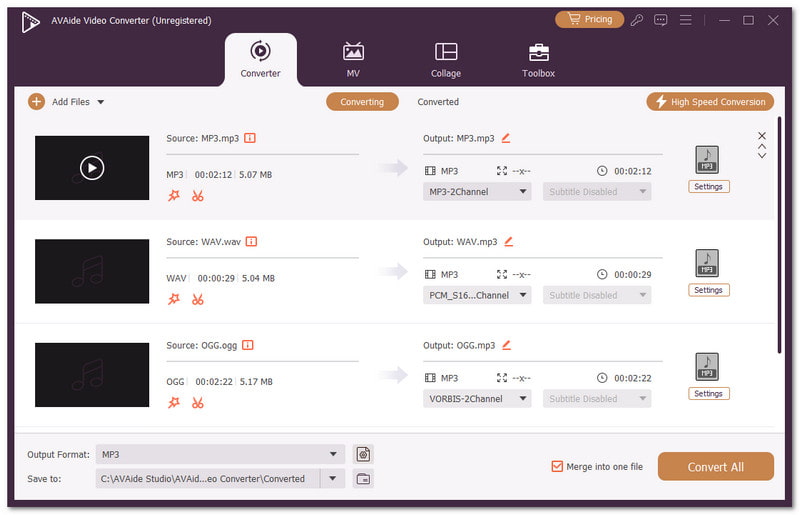Remove the MP3.mp3 item with X
This screenshot has width=800, height=515.
[762, 136]
